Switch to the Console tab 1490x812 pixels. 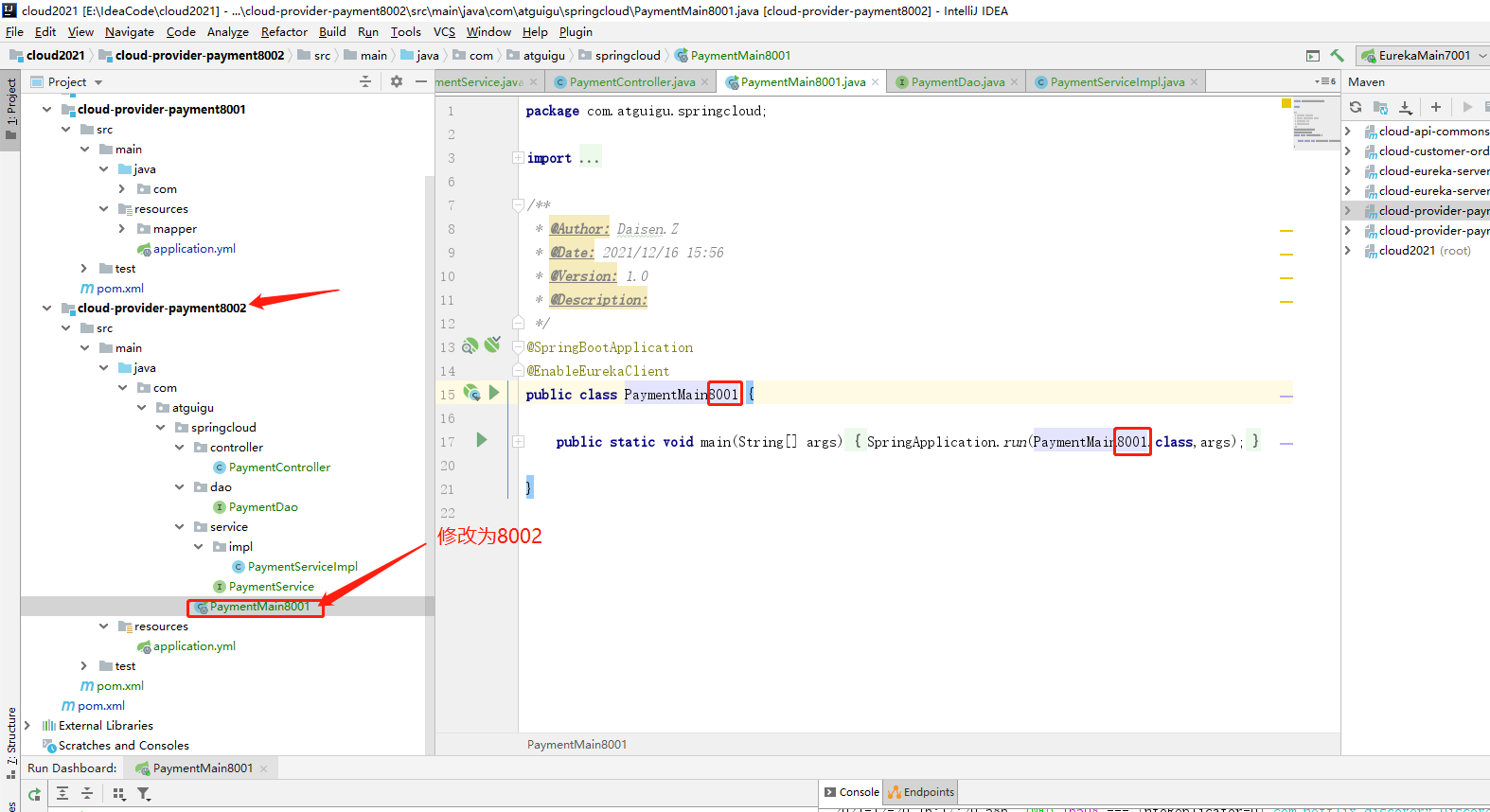[851, 792]
